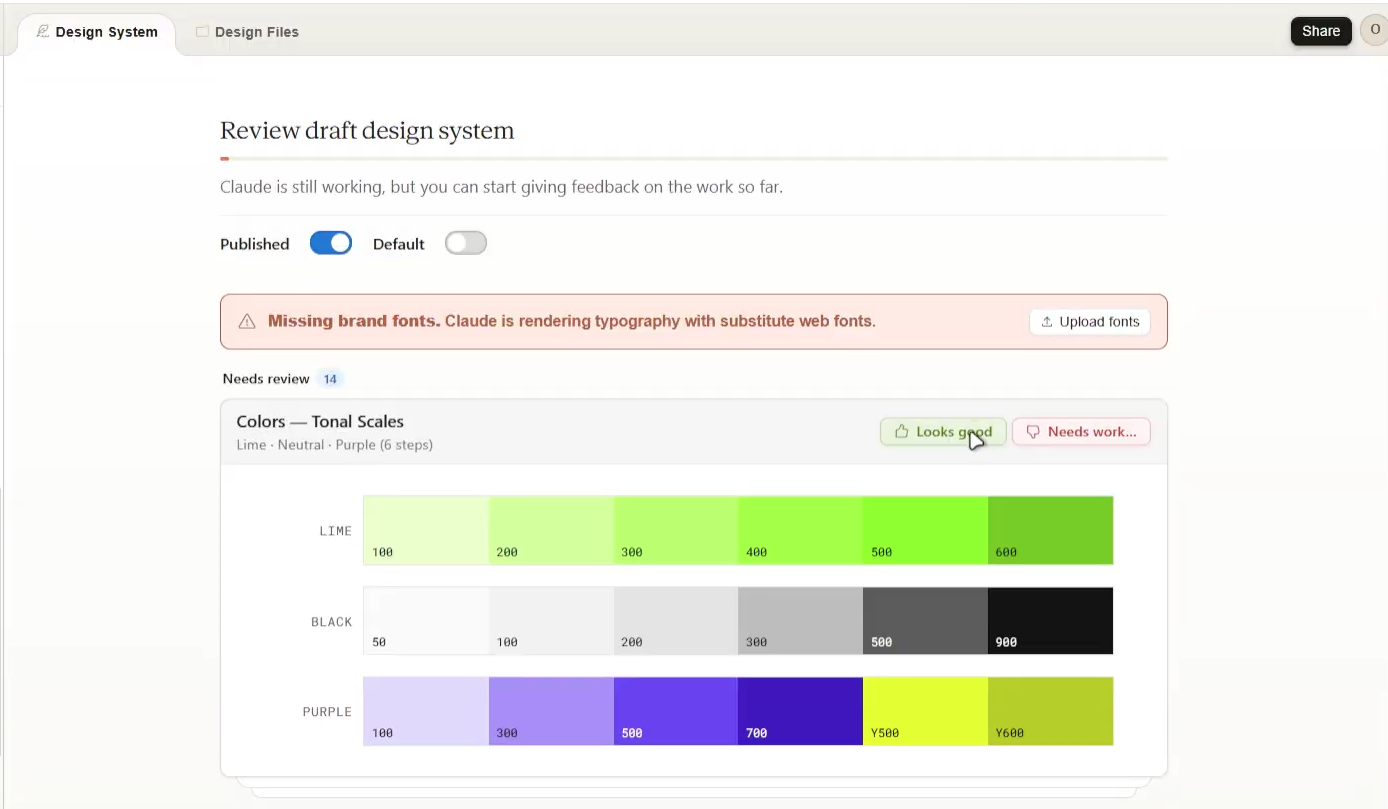Click the thumbs-down icon on Needs work

pyautogui.click(x=1033, y=432)
